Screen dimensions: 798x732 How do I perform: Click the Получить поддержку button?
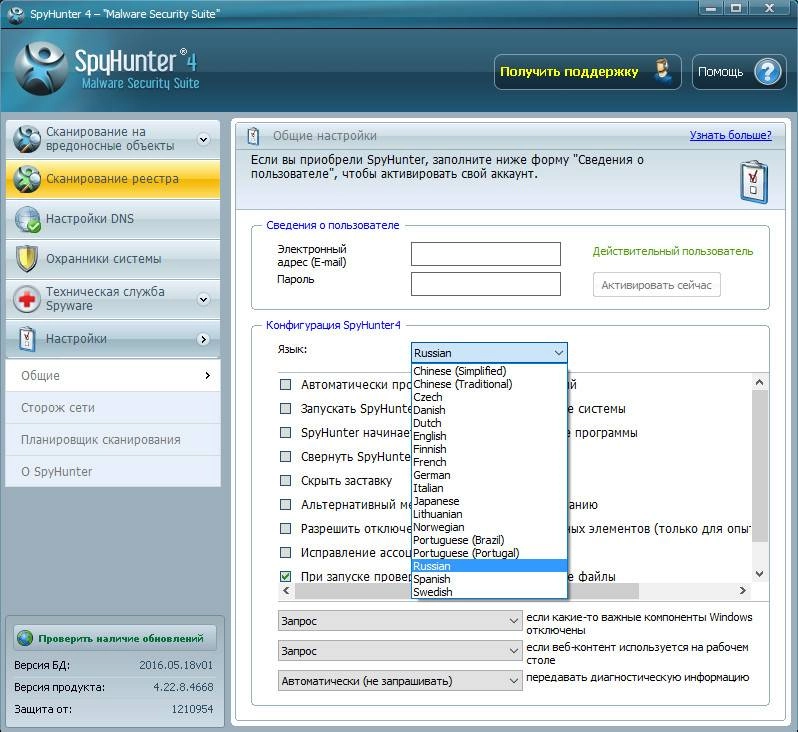(588, 72)
